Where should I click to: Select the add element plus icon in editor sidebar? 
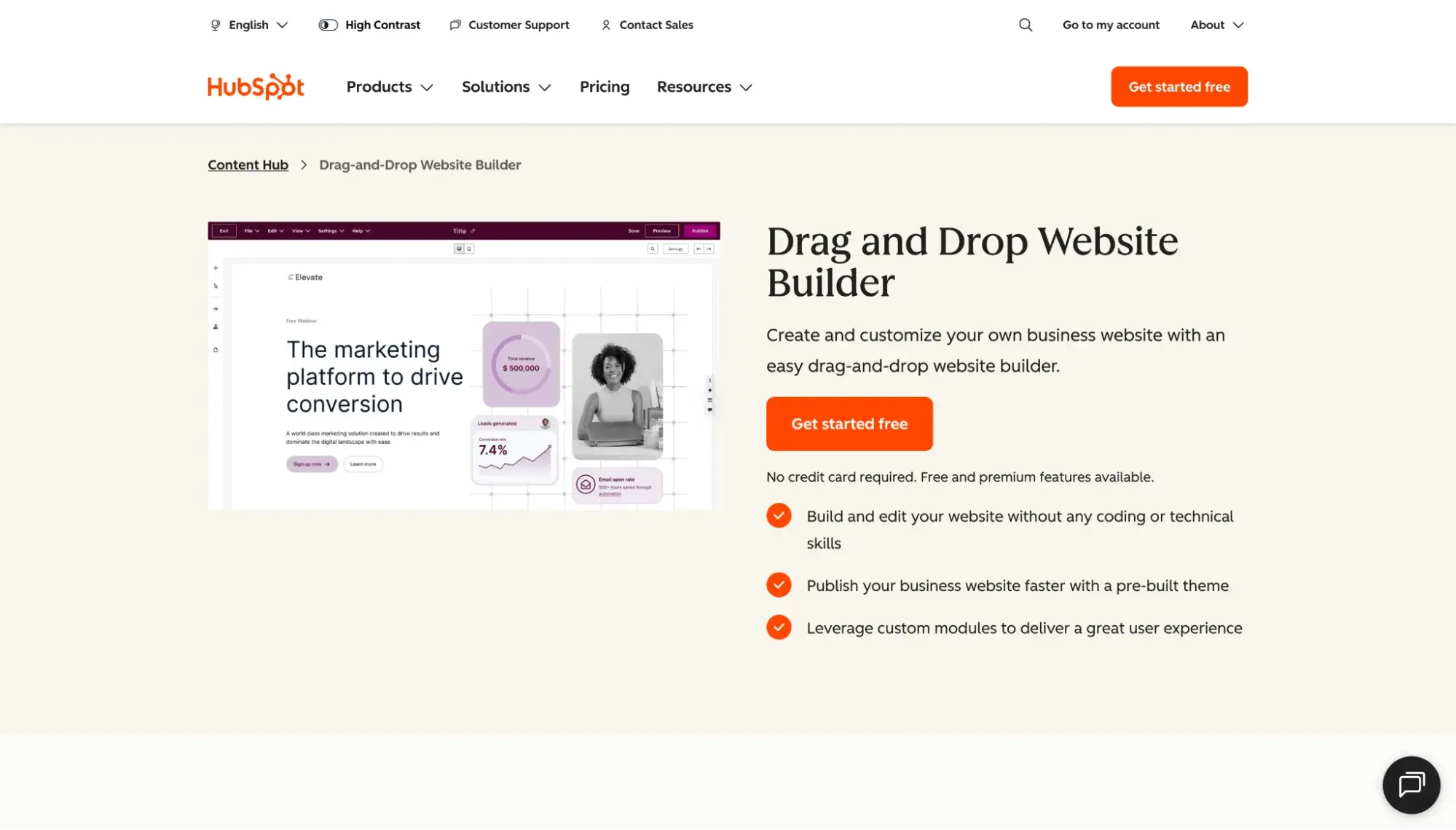[x=216, y=268]
